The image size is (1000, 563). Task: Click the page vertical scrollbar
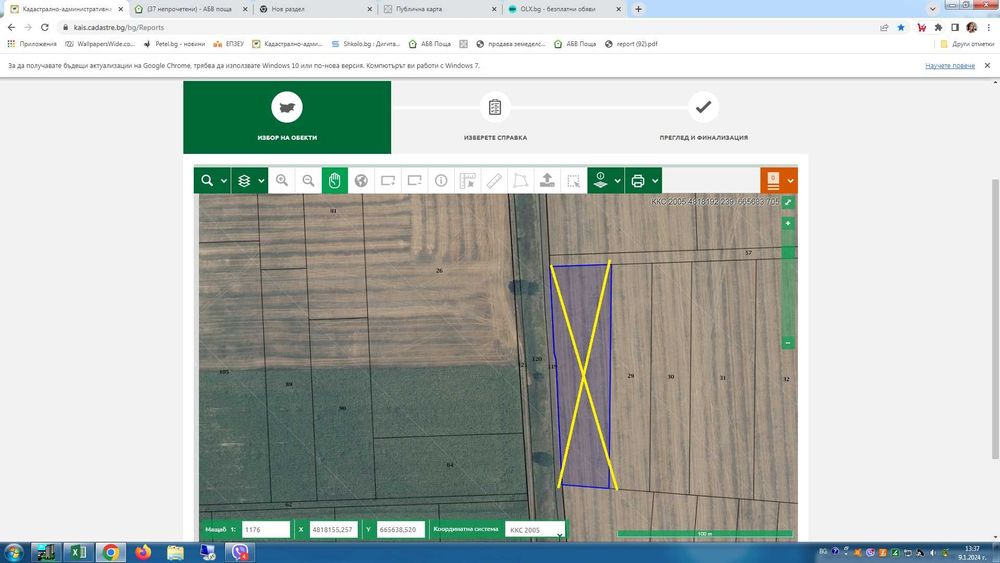pyautogui.click(x=995, y=319)
